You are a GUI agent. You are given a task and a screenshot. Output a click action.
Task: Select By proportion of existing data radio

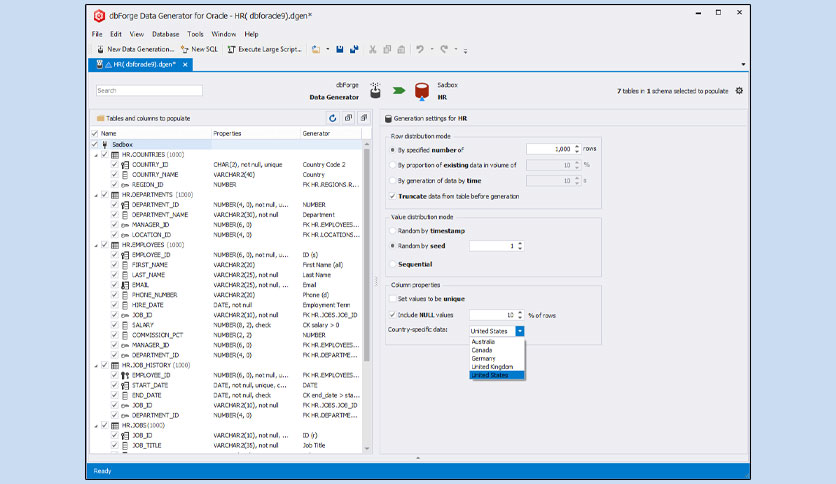393,165
